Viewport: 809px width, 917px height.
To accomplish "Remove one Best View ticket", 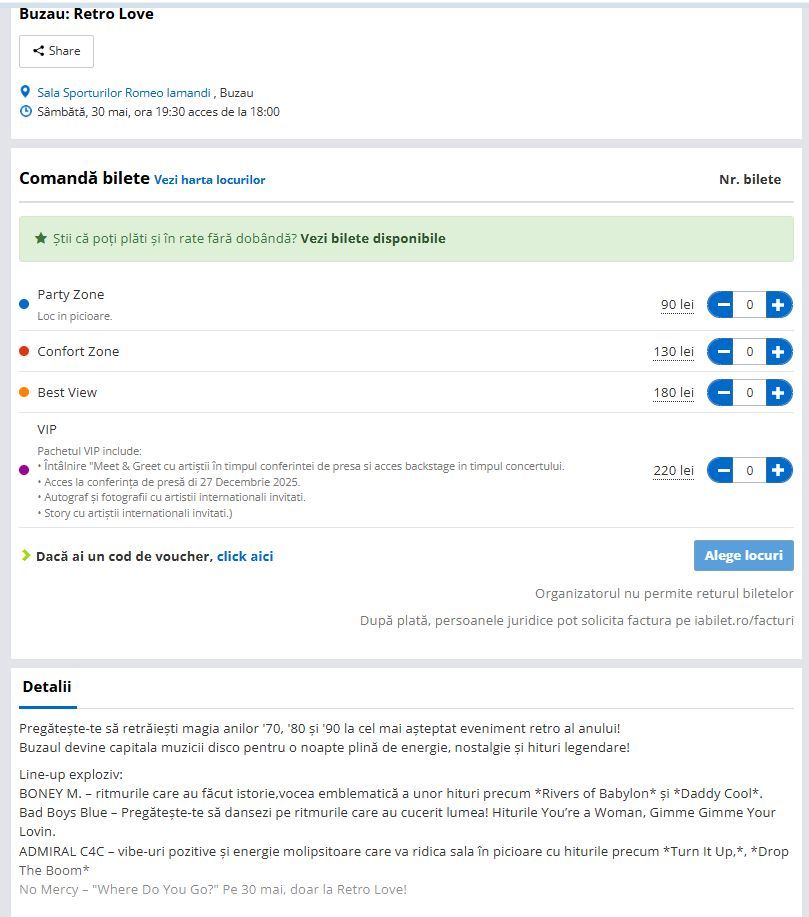I will 722,393.
